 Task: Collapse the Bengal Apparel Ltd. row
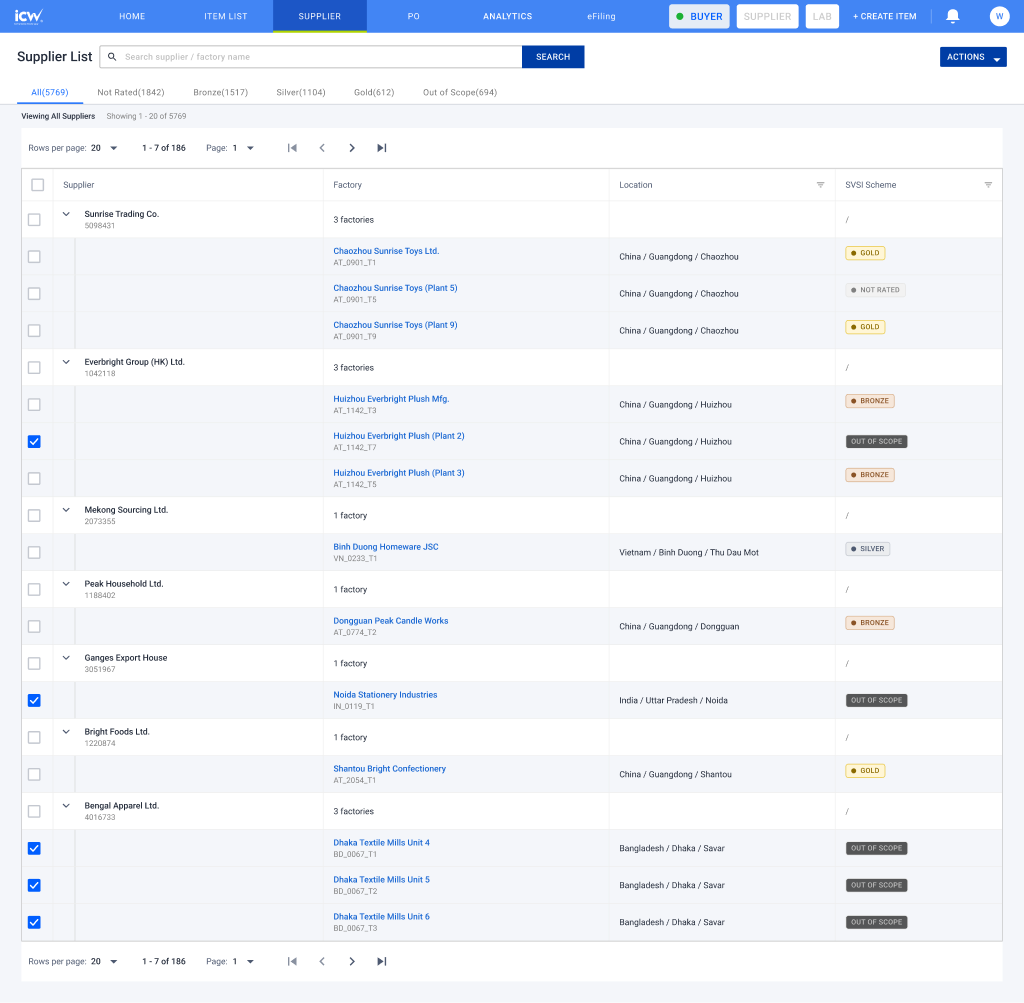tap(66, 806)
